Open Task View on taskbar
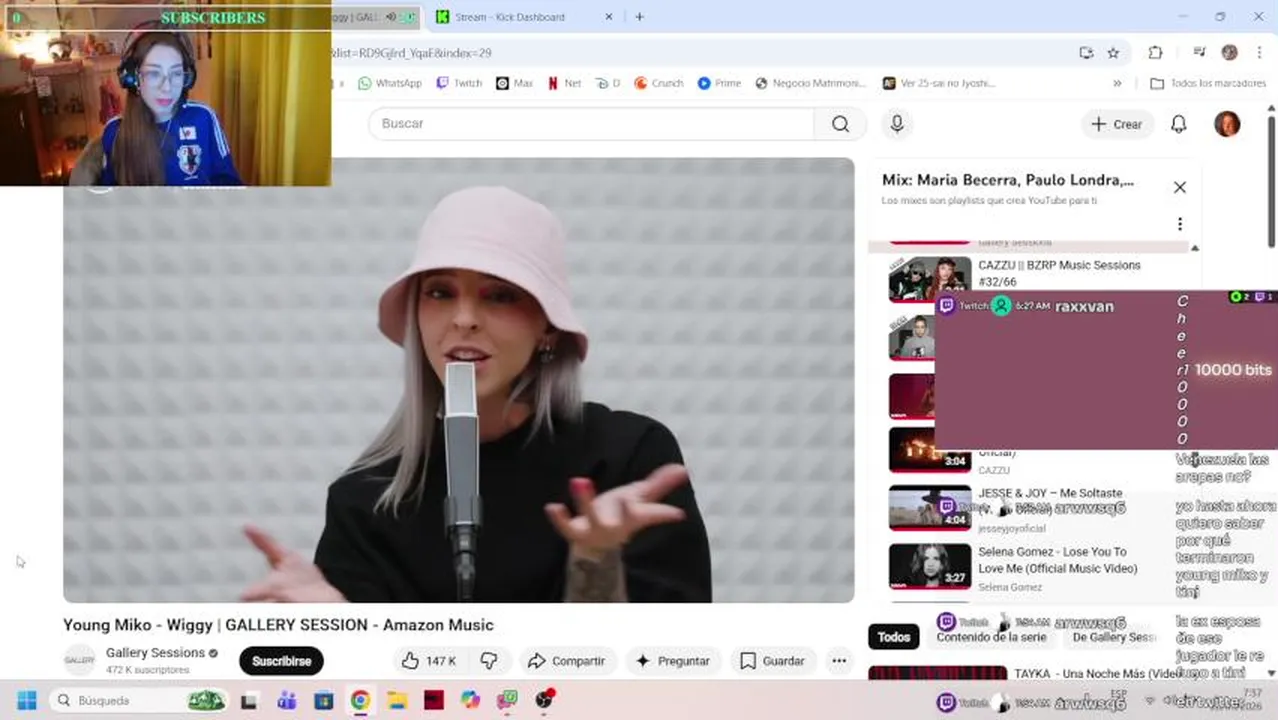 (249, 700)
